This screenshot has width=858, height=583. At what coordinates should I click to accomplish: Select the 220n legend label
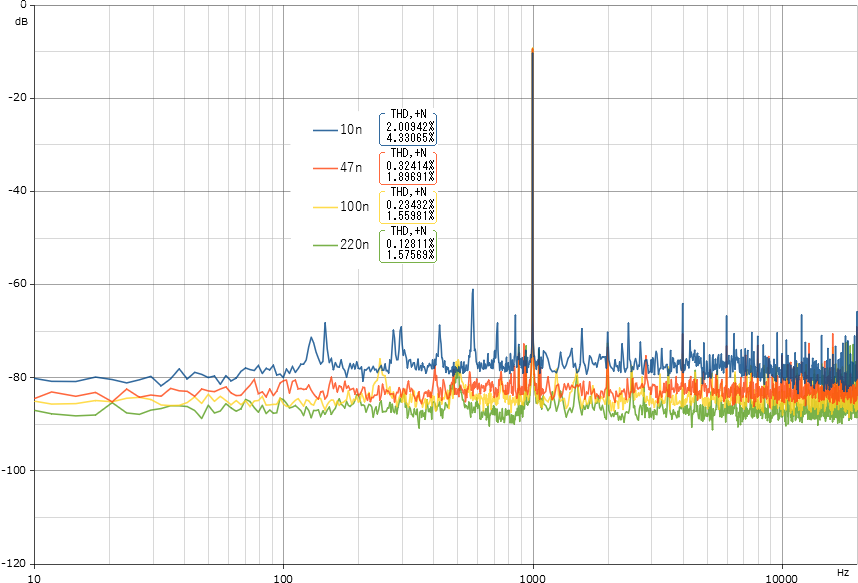(355, 245)
